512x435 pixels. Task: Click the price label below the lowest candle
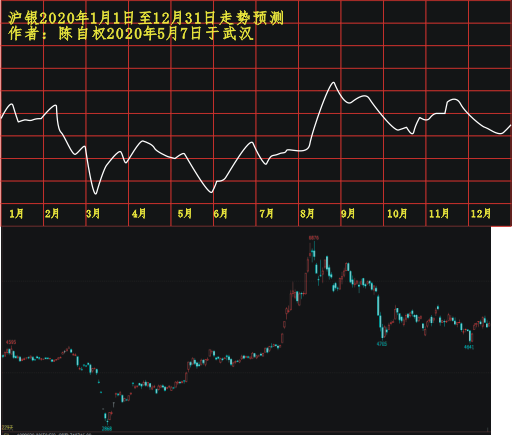tap(107, 429)
